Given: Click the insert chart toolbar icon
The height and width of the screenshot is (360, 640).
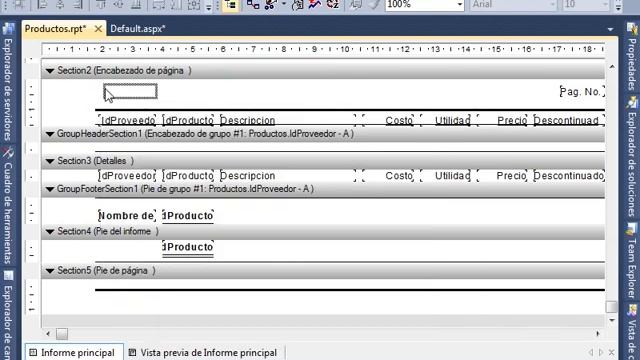Looking at the screenshot, I should [315, 5].
